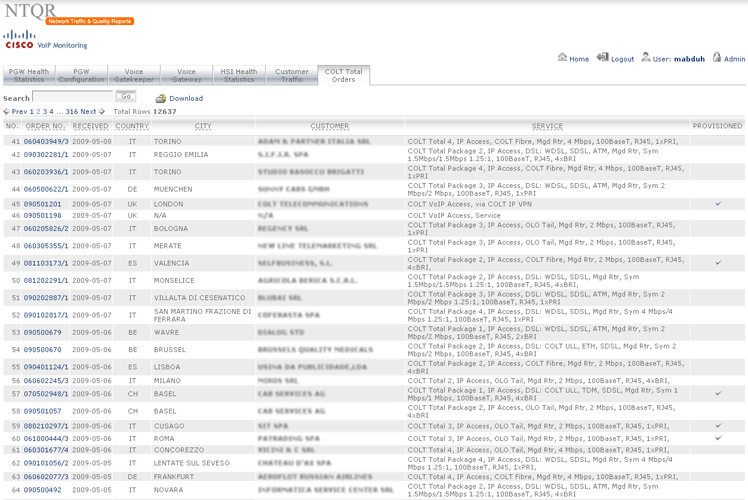Open the PGW Health Statistics tab

point(29,75)
